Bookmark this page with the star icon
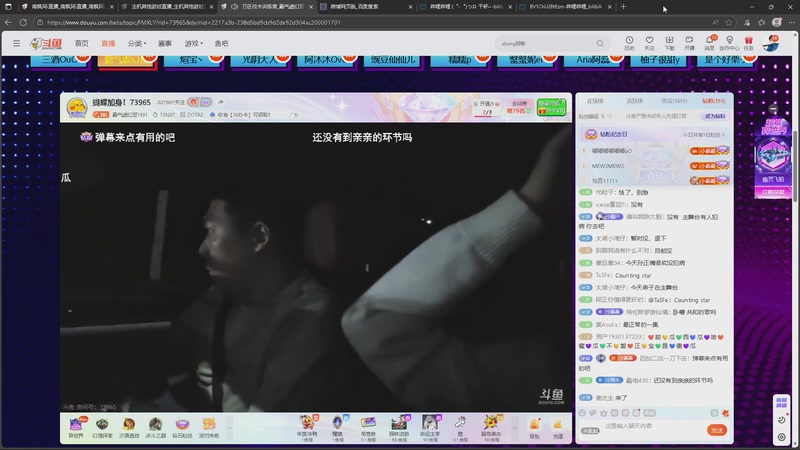 tap(729, 22)
